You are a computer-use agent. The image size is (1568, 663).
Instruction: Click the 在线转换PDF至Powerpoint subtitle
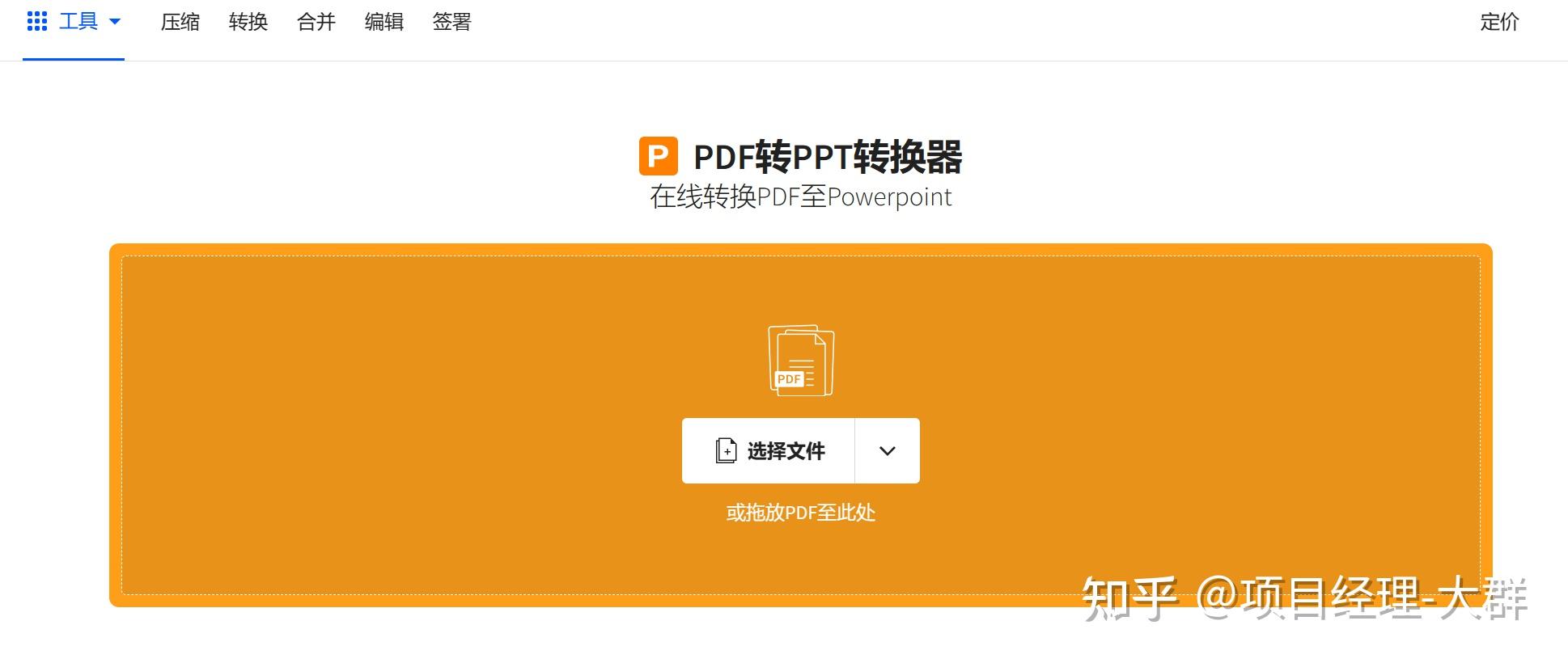coord(801,197)
